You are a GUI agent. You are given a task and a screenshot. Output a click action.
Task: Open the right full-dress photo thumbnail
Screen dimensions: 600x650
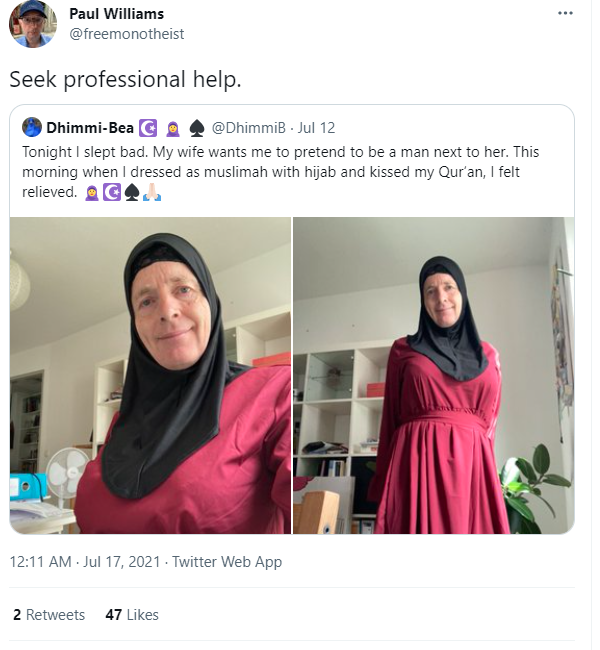434,375
